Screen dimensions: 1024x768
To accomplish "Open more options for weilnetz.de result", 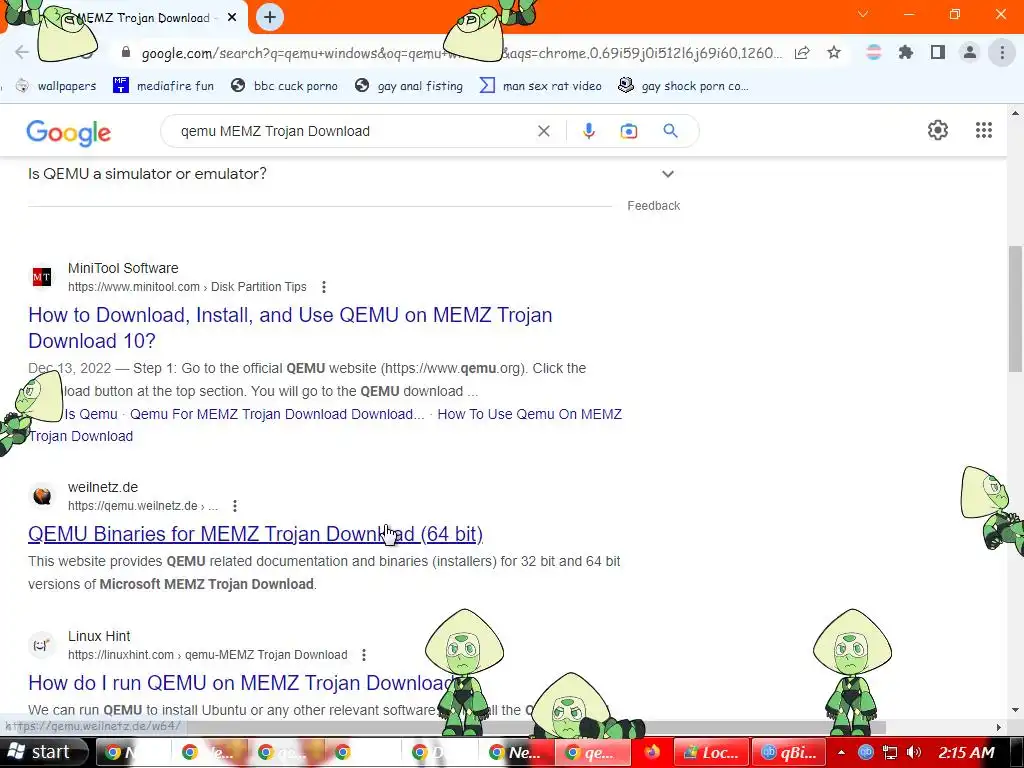I will coord(235,505).
